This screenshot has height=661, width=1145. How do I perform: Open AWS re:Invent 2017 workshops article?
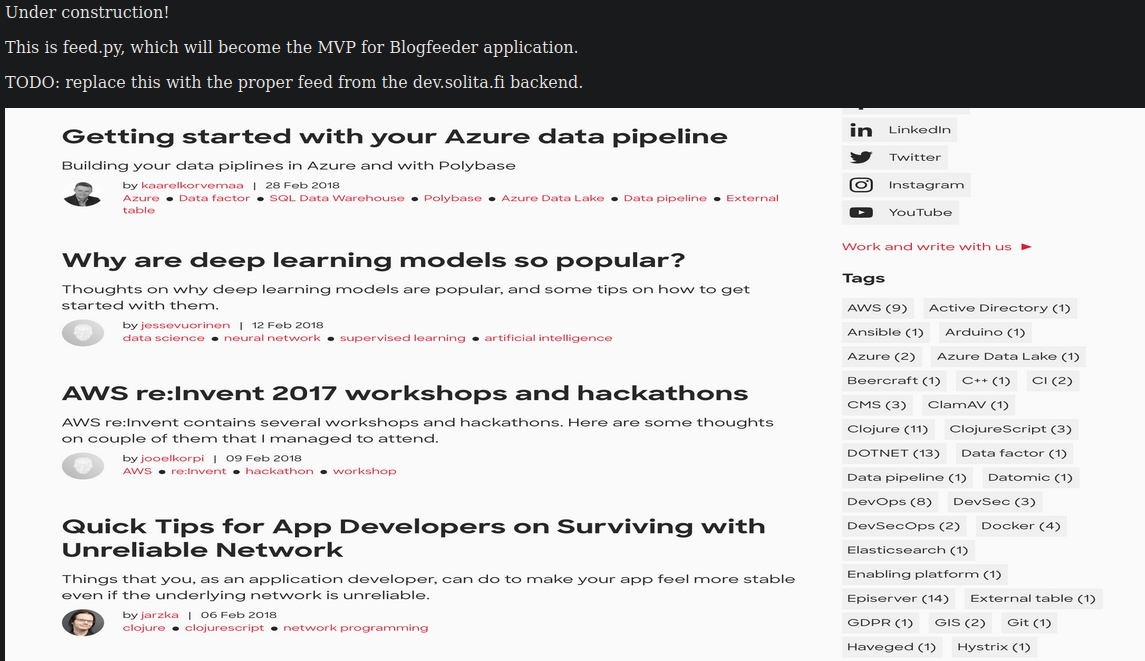tap(404, 394)
